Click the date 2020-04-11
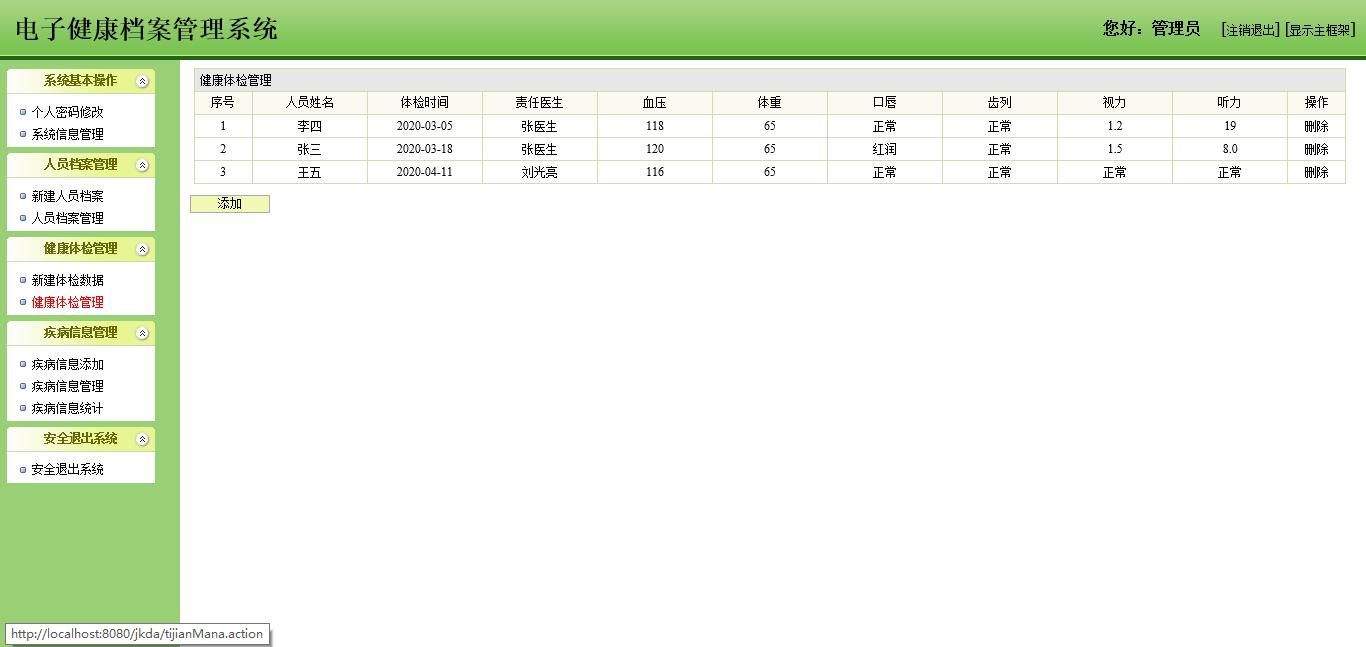The height and width of the screenshot is (647, 1366). [x=425, y=172]
